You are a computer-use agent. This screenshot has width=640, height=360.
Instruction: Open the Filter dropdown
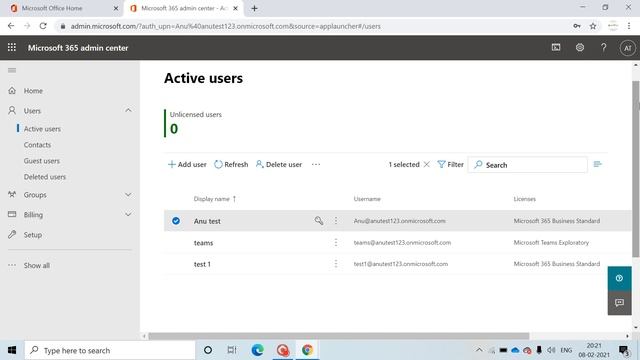450,164
